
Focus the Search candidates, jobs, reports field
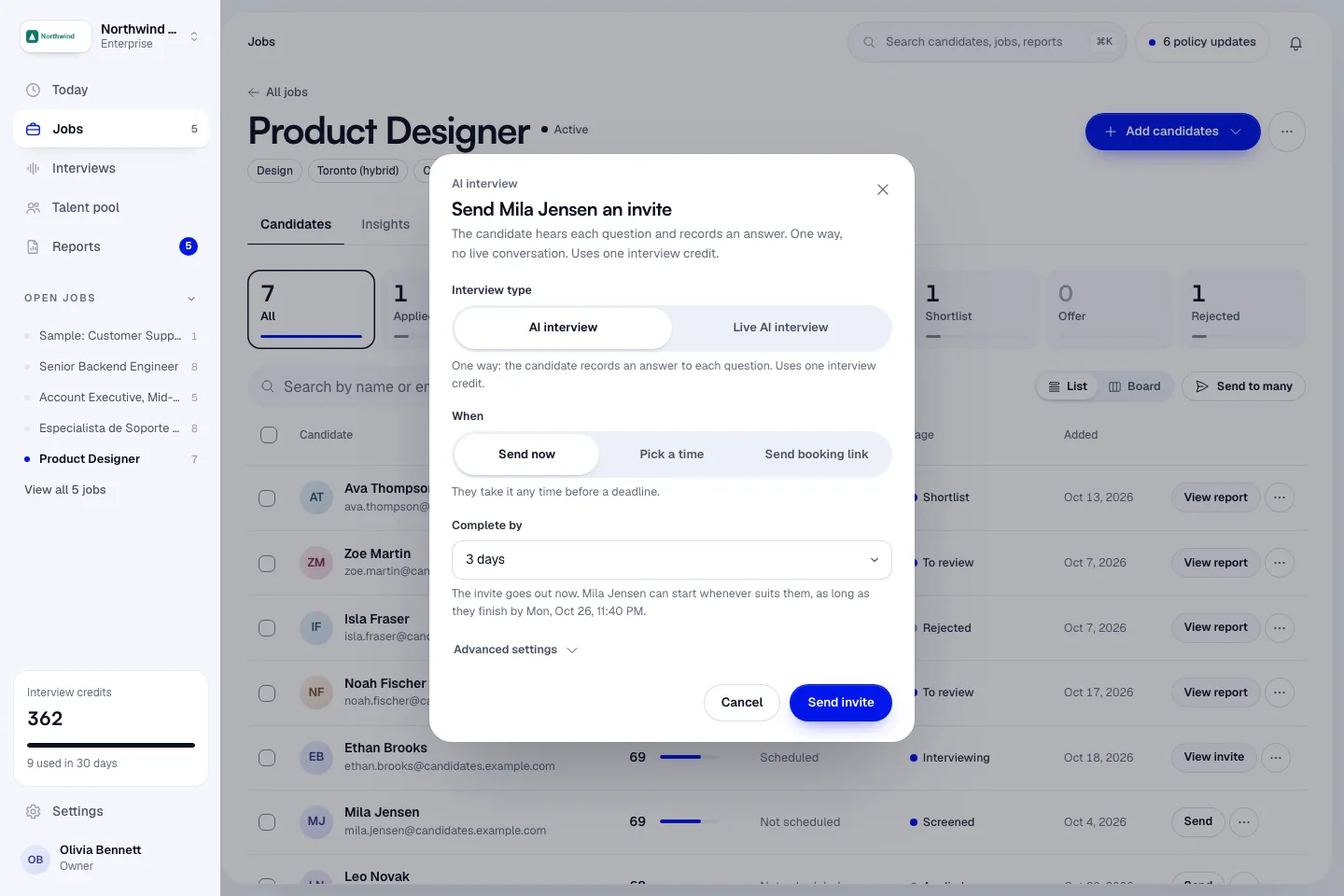click(x=987, y=42)
